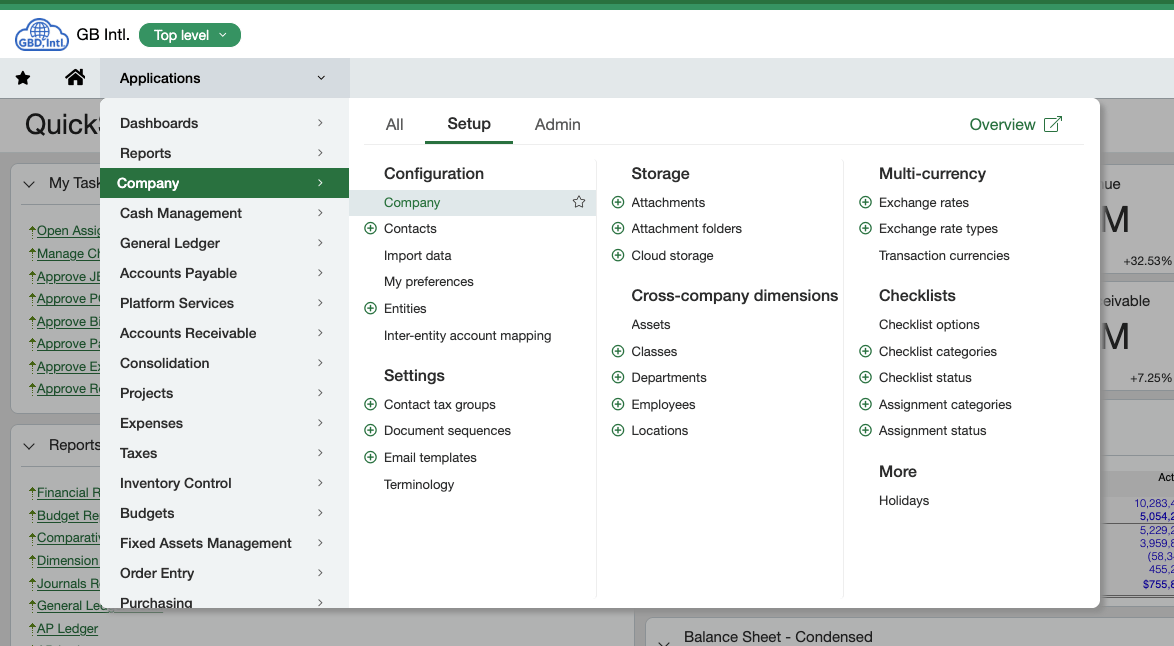Image resolution: width=1174 pixels, height=646 pixels.
Task: Switch to the Setup tab
Action: (469, 124)
